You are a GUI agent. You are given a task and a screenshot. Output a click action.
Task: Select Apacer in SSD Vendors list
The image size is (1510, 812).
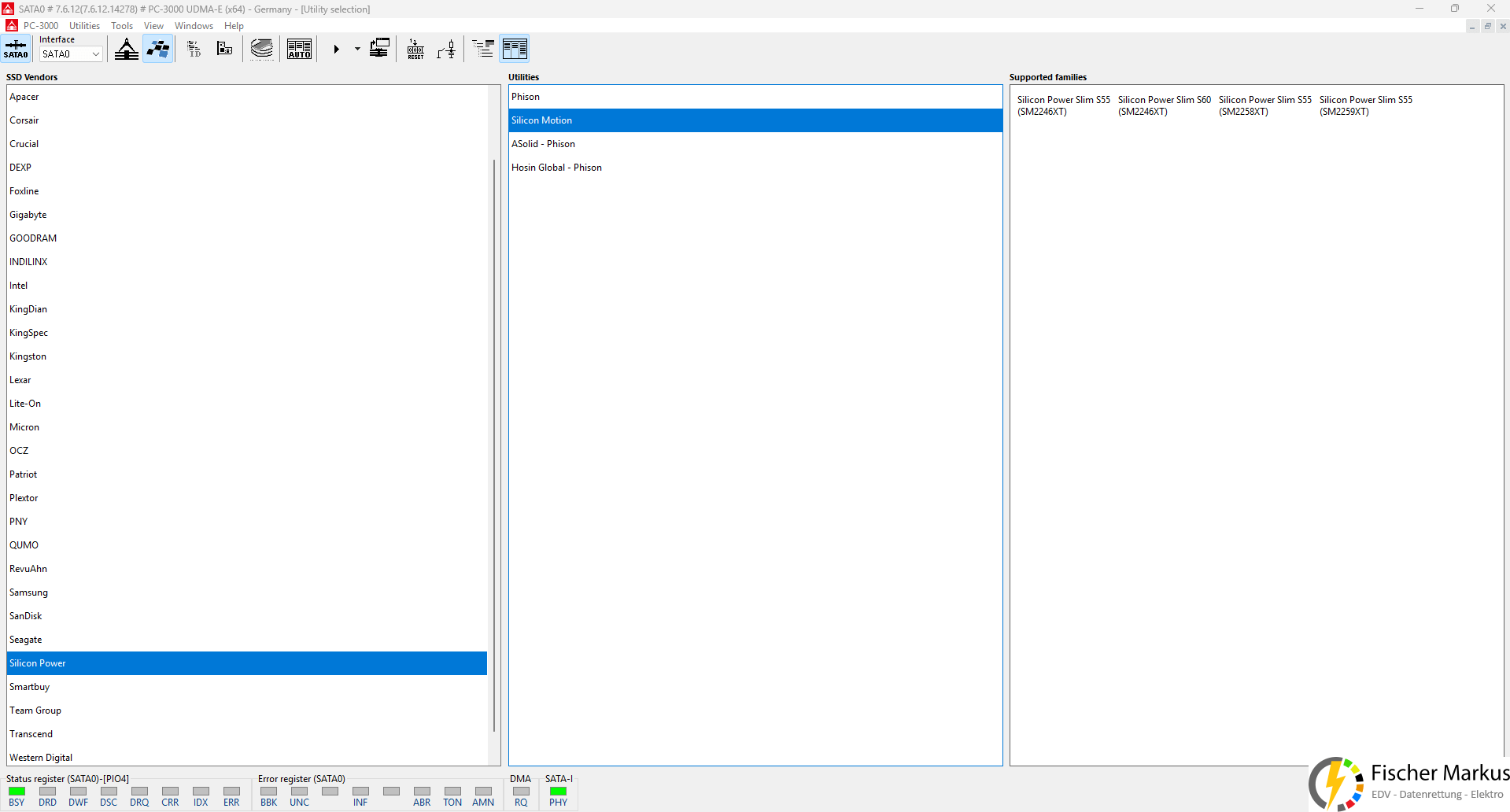(247, 97)
